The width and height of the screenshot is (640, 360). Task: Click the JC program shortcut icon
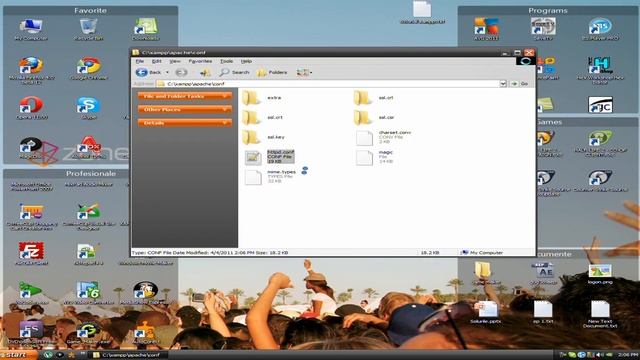[600, 104]
